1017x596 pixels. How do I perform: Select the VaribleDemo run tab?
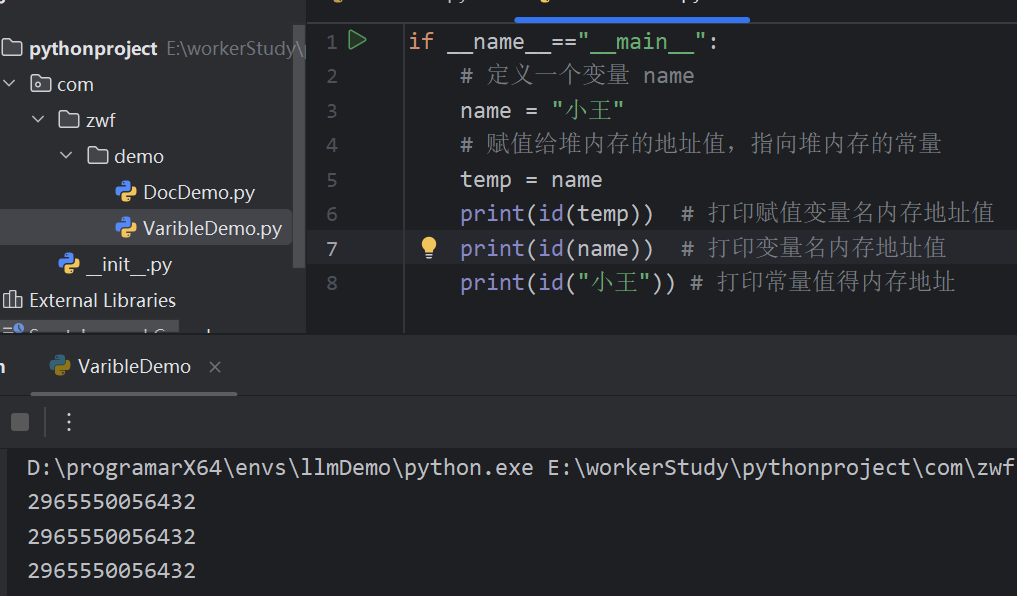[134, 367]
